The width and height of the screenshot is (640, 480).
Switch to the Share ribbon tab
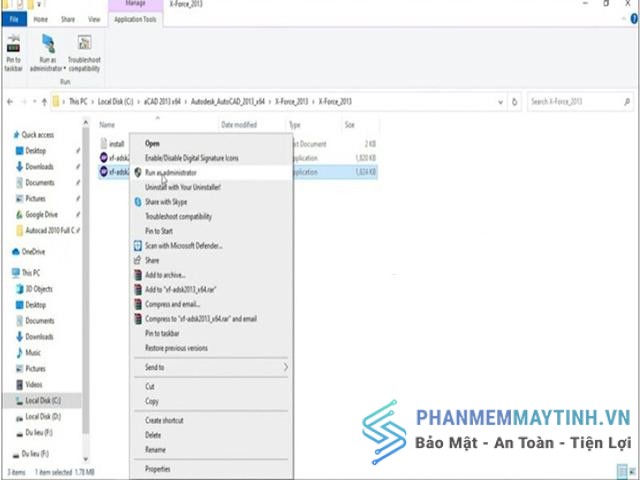68,19
